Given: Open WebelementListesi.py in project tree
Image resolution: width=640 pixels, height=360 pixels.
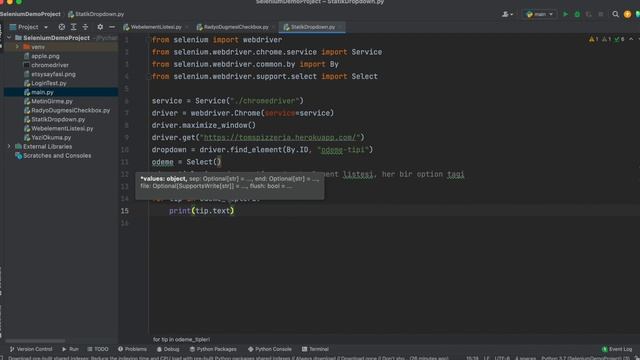Looking at the screenshot, I should 62,128.
